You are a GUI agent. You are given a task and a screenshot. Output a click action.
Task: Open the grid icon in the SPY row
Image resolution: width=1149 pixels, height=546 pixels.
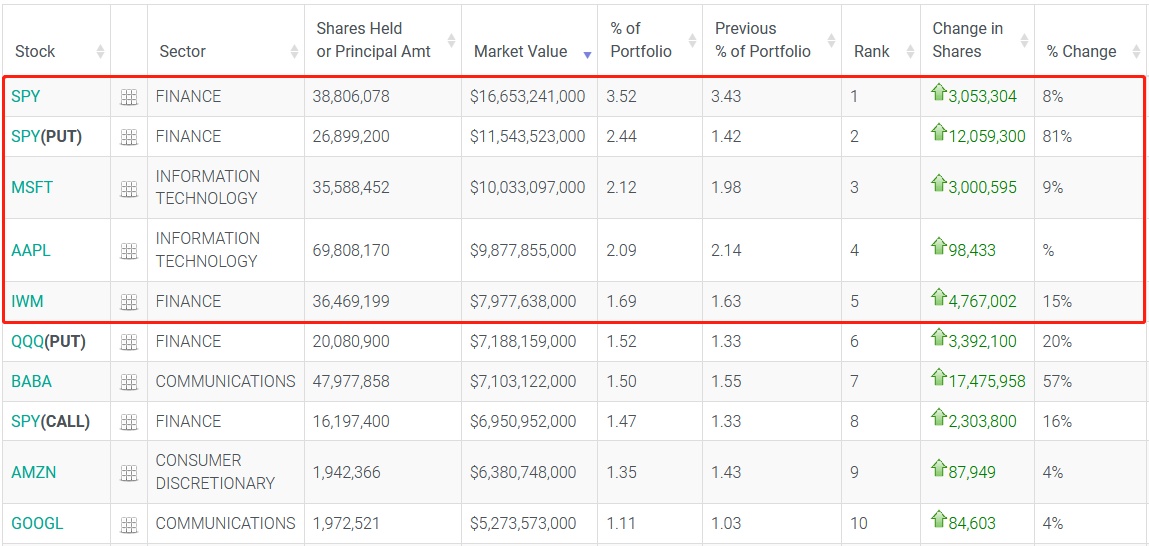[x=129, y=97]
